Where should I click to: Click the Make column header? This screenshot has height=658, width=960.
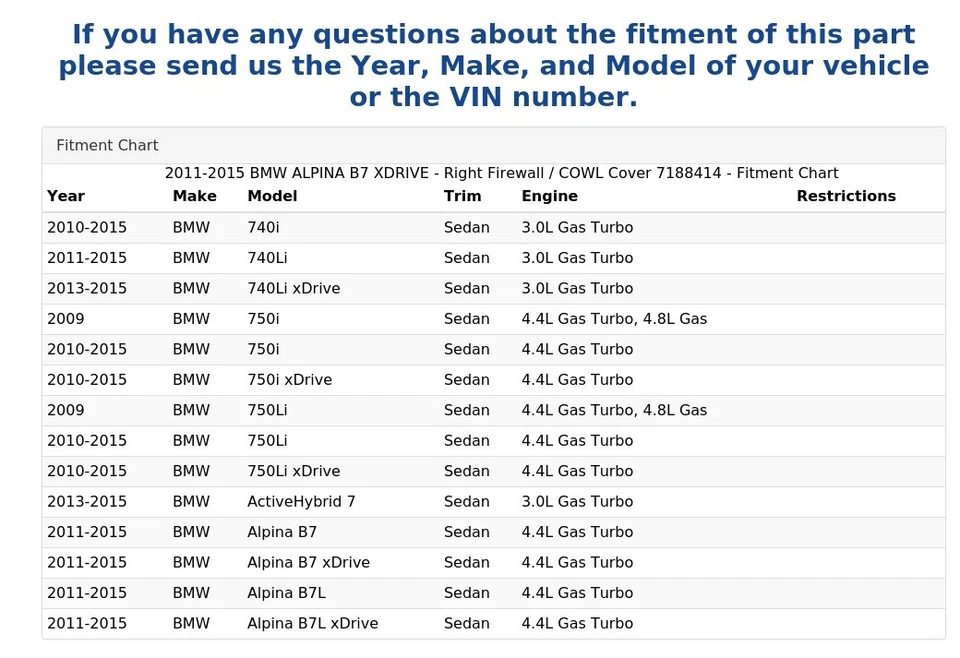194,197
